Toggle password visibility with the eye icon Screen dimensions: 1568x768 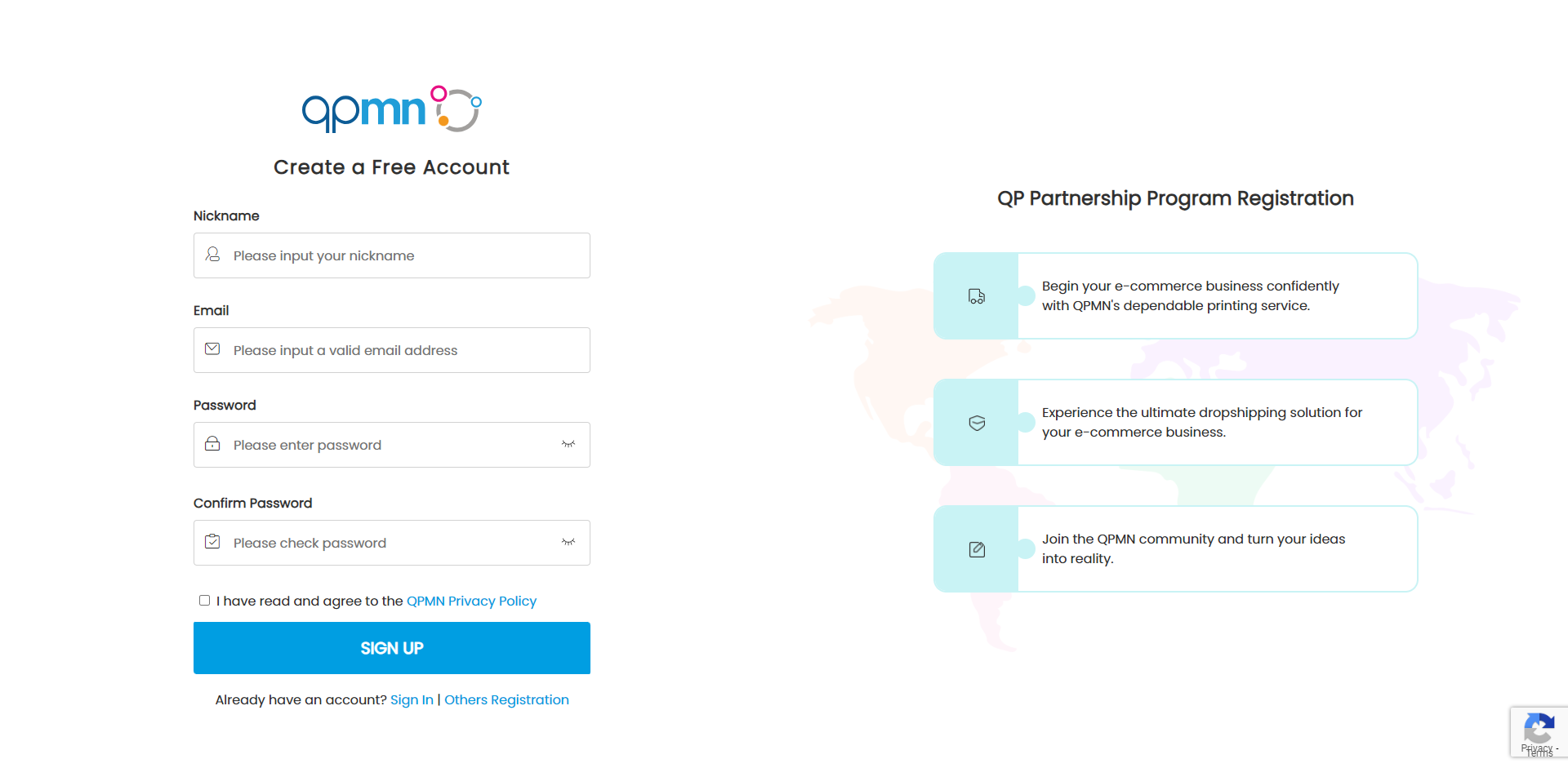click(568, 444)
